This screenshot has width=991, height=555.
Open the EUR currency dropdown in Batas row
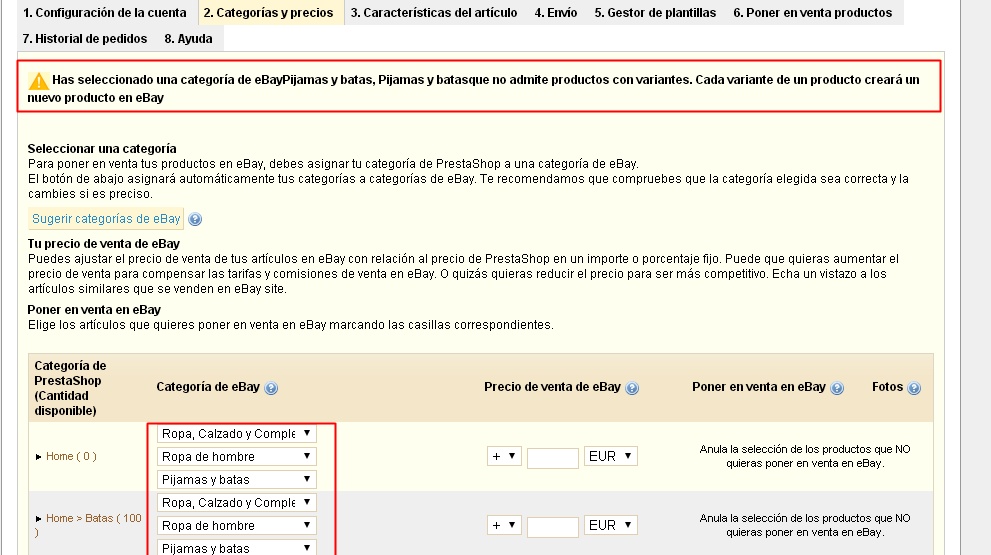[x=611, y=525]
